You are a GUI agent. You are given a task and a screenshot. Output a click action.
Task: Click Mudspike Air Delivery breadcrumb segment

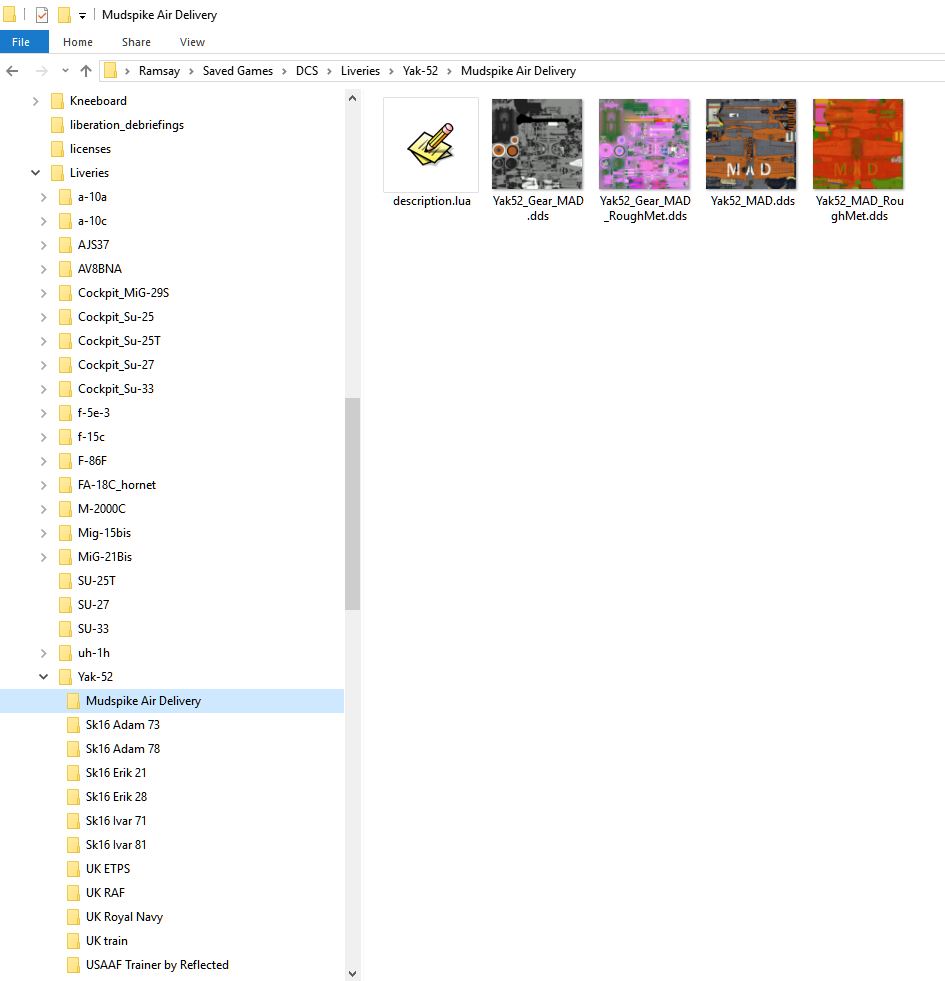(518, 71)
